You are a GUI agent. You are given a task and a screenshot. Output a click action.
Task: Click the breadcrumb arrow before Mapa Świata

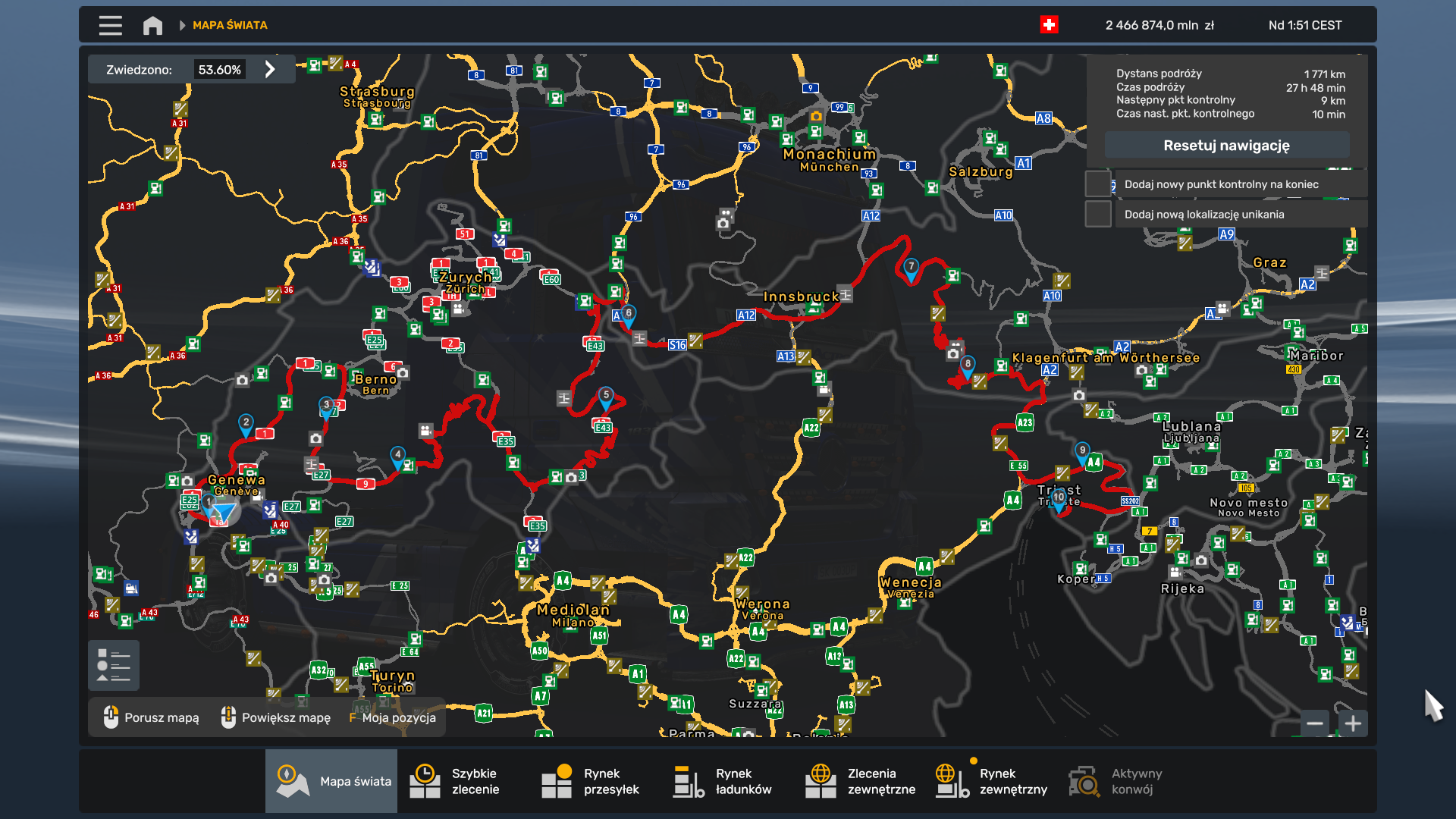[x=182, y=25]
